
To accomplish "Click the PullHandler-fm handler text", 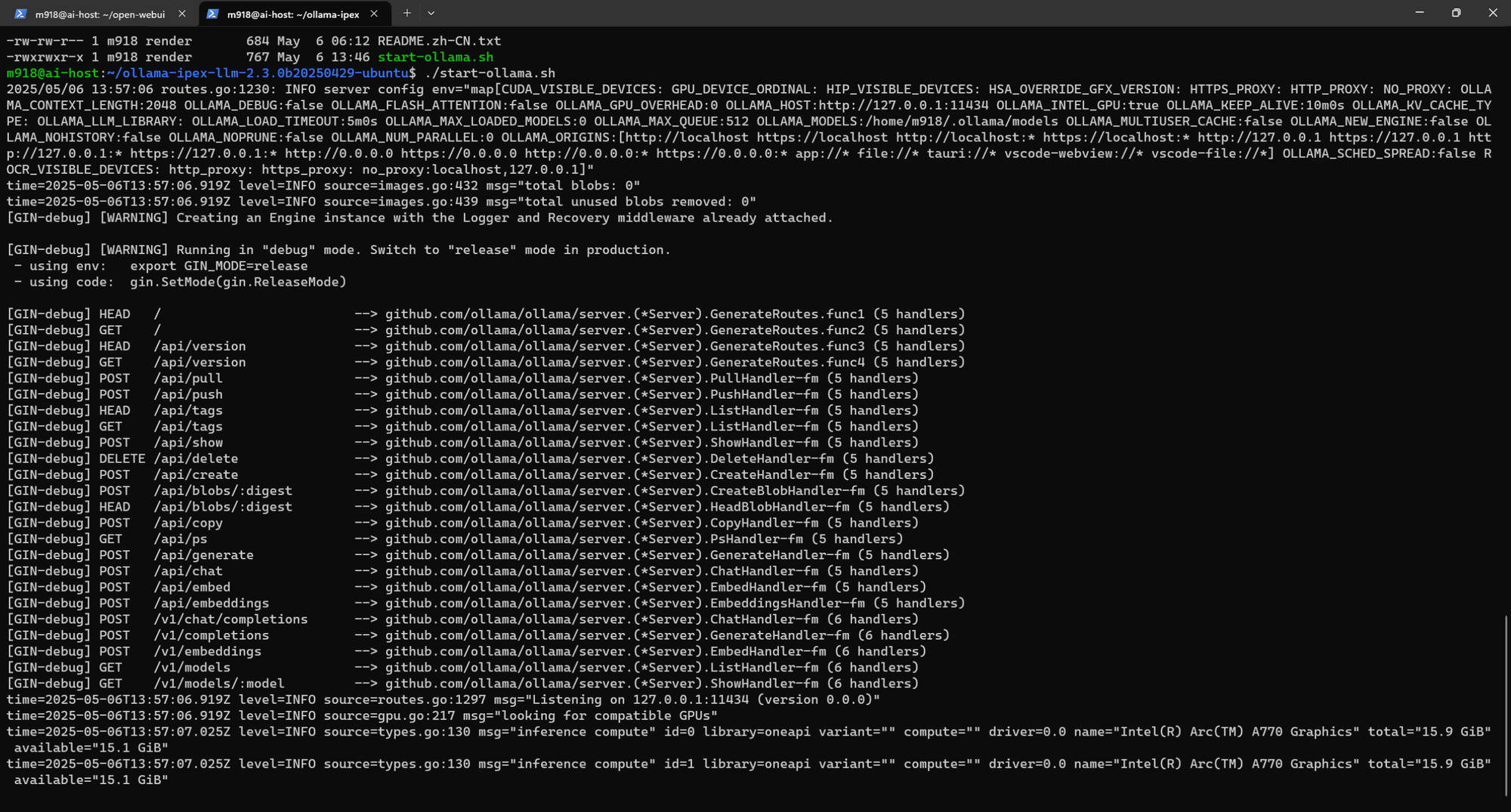I will coord(764,378).
